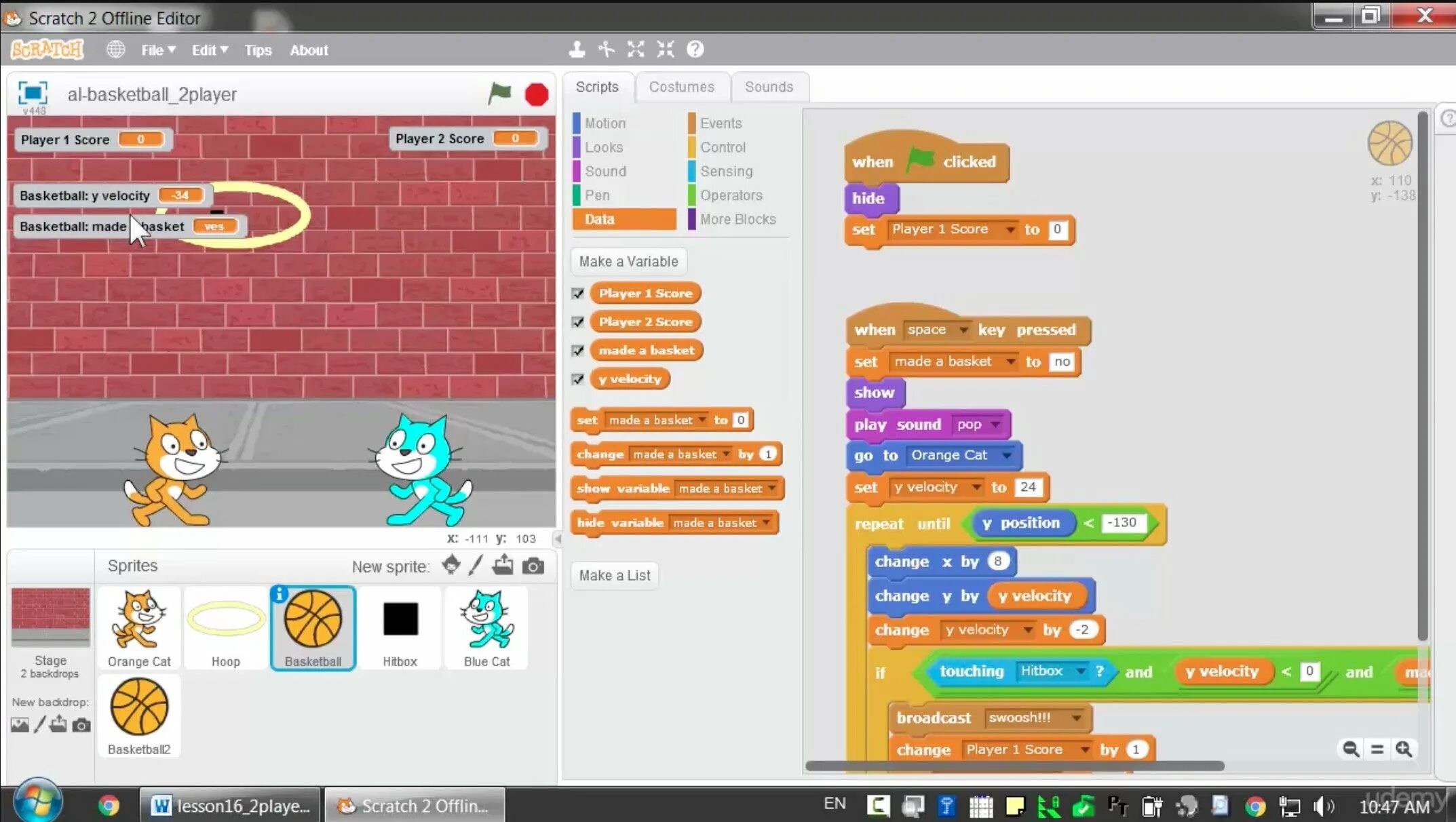Select the Events category block
Viewport: 1456px width, 822px height.
pyautogui.click(x=720, y=122)
